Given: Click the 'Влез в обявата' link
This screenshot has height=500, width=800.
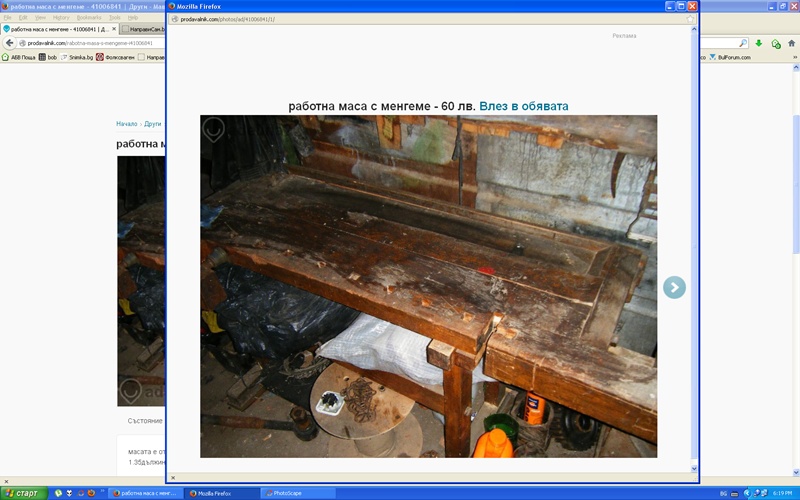Looking at the screenshot, I should tap(524, 106).
